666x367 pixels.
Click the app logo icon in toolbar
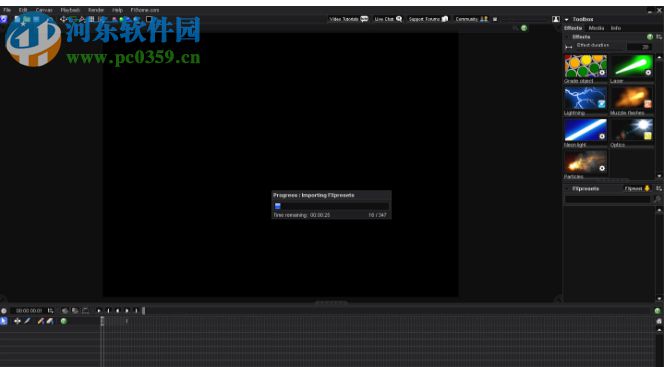click(3, 19)
